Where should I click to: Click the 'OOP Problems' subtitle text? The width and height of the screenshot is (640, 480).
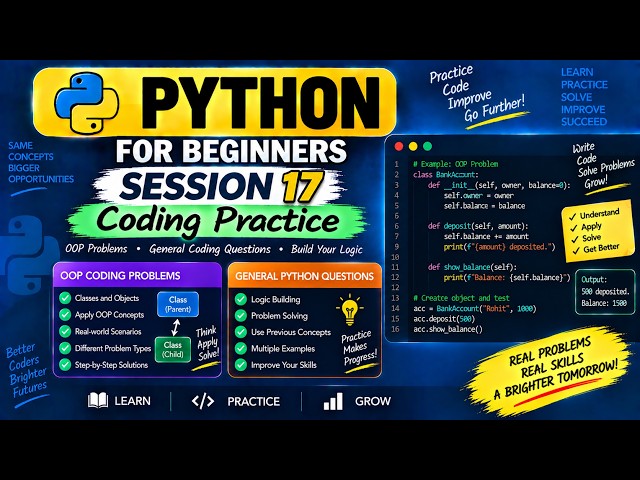(x=96, y=249)
